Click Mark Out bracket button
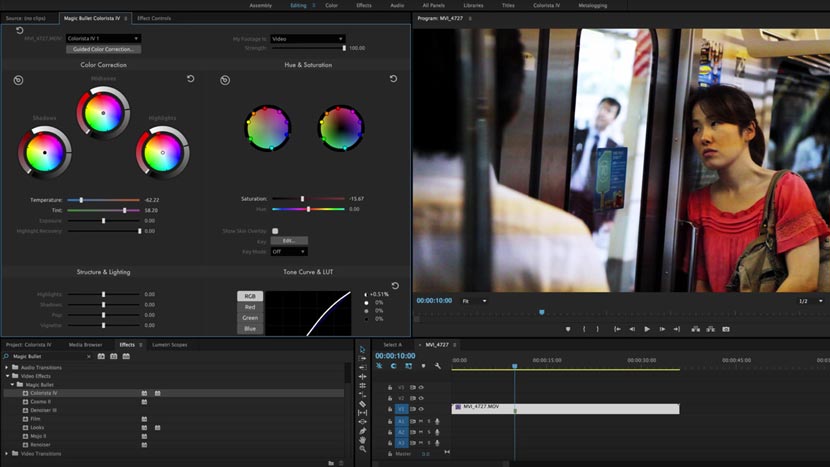The image size is (830, 467). pos(598,329)
